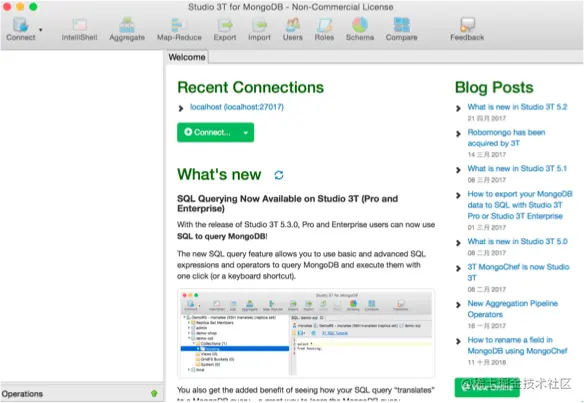Open the Map-Reduce tool

tap(179, 29)
